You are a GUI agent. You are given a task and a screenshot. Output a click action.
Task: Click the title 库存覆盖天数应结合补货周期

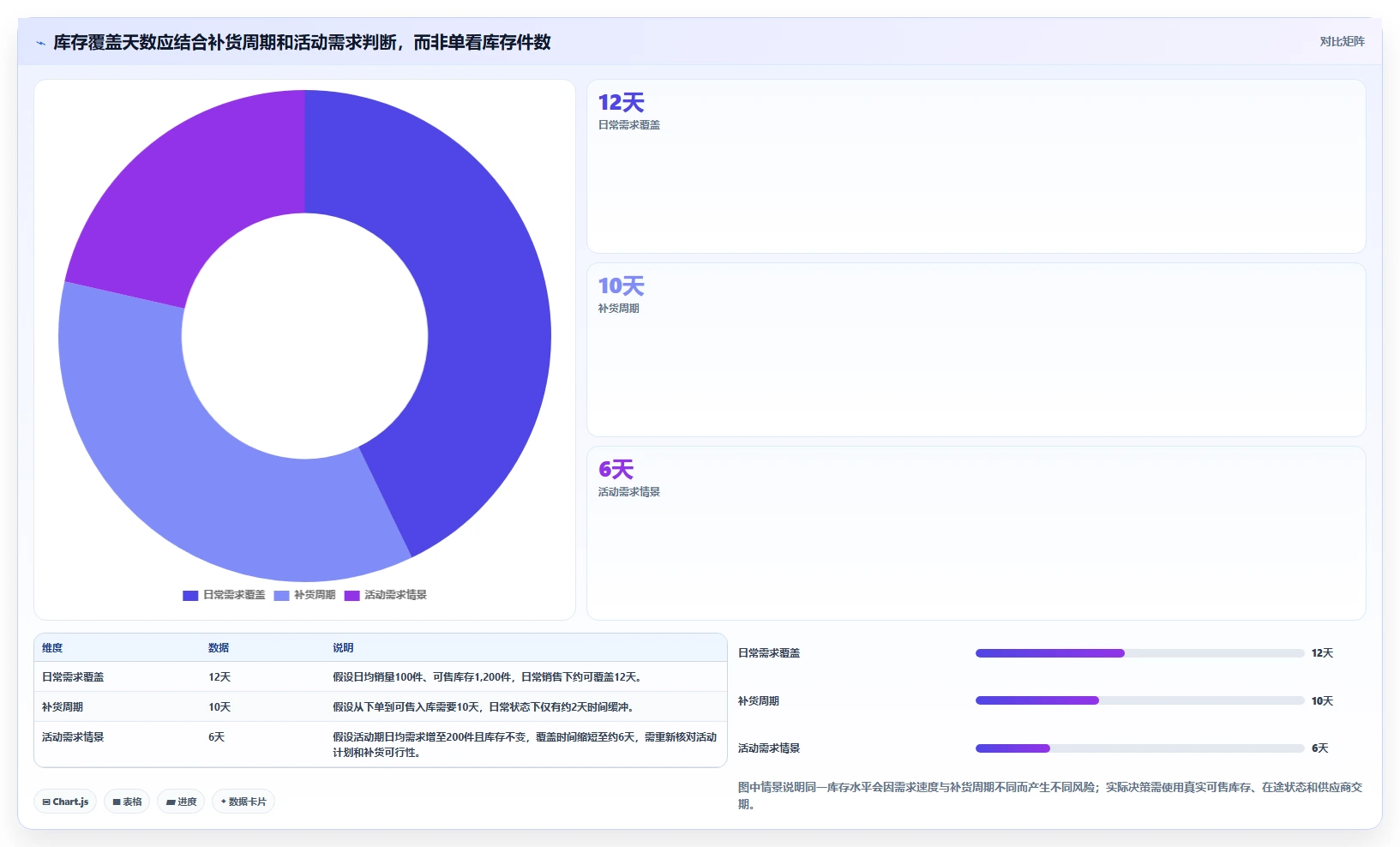click(302, 43)
